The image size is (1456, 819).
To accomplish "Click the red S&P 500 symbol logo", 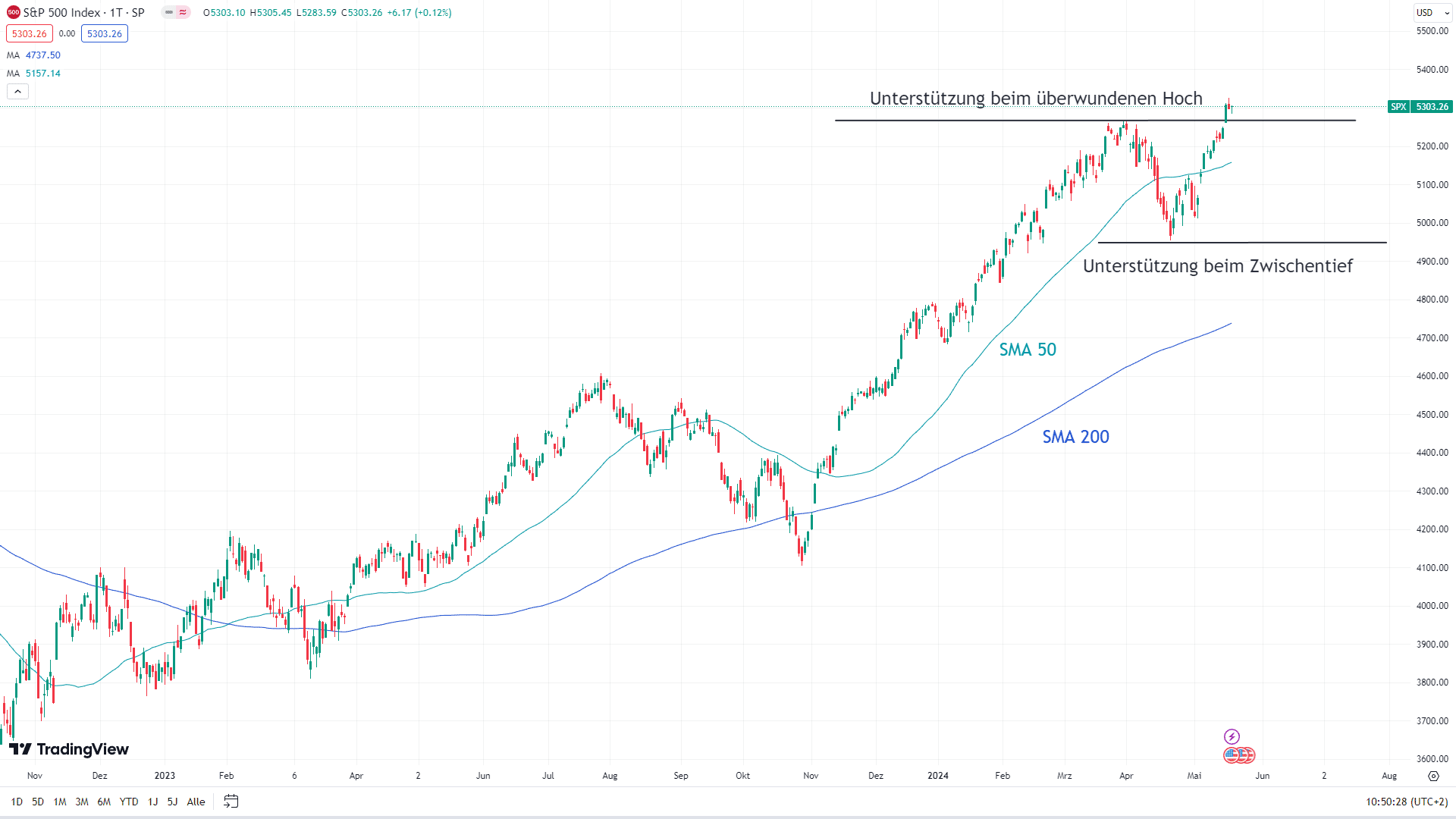I will [x=14, y=13].
